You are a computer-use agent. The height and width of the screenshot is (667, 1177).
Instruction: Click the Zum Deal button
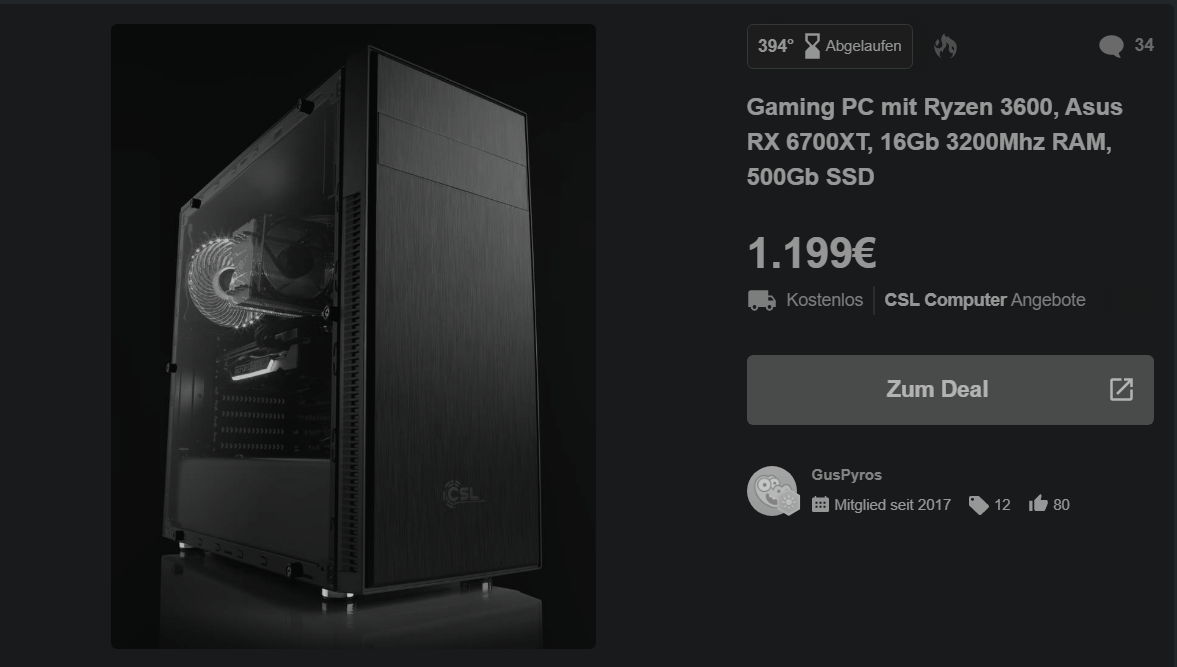[950, 390]
